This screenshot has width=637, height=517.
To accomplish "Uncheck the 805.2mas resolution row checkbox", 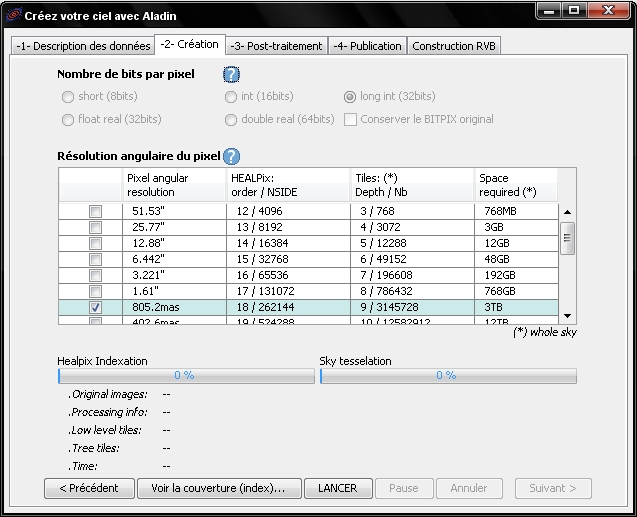I will point(95,307).
